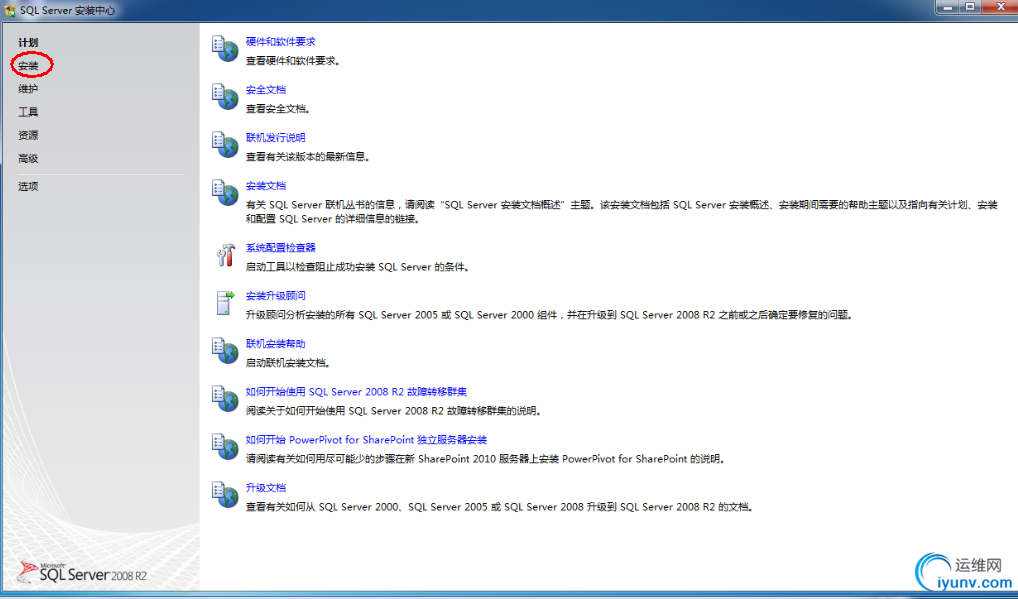
Task: Click the server icon for 安装升级顾问
Action: [x=225, y=302]
